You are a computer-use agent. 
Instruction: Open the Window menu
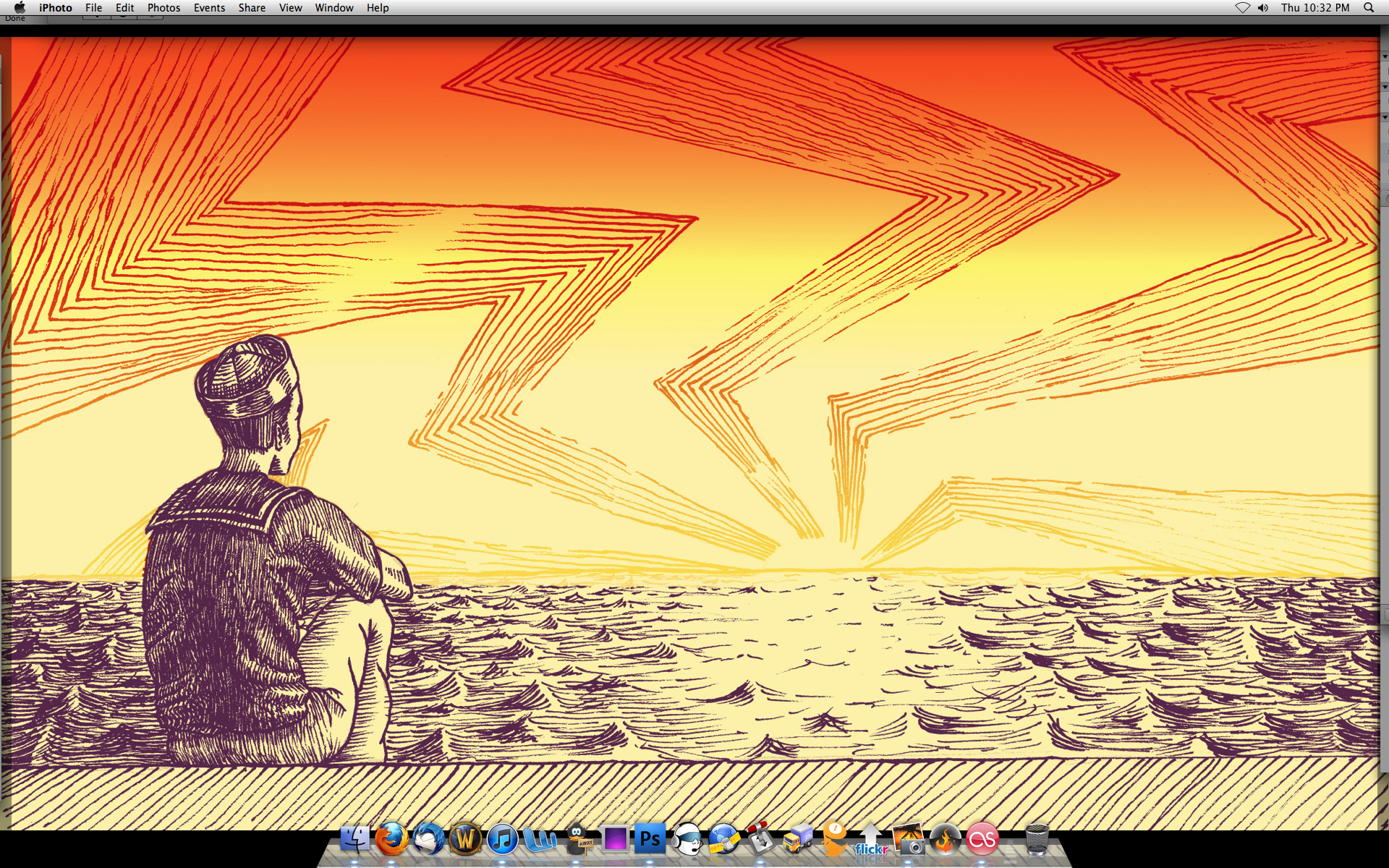pos(334,8)
